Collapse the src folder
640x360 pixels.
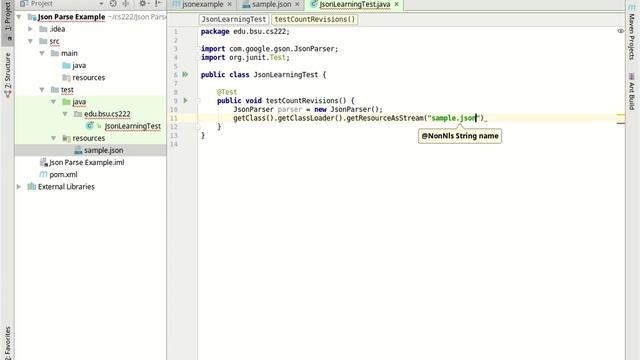30,41
